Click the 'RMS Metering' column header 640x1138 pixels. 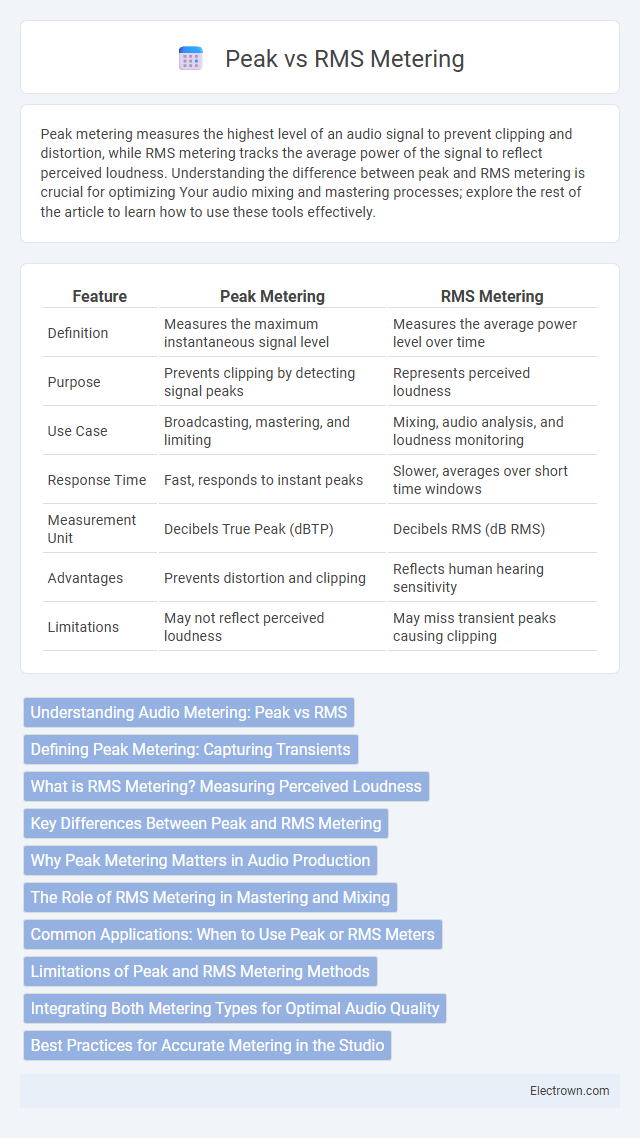tap(492, 296)
